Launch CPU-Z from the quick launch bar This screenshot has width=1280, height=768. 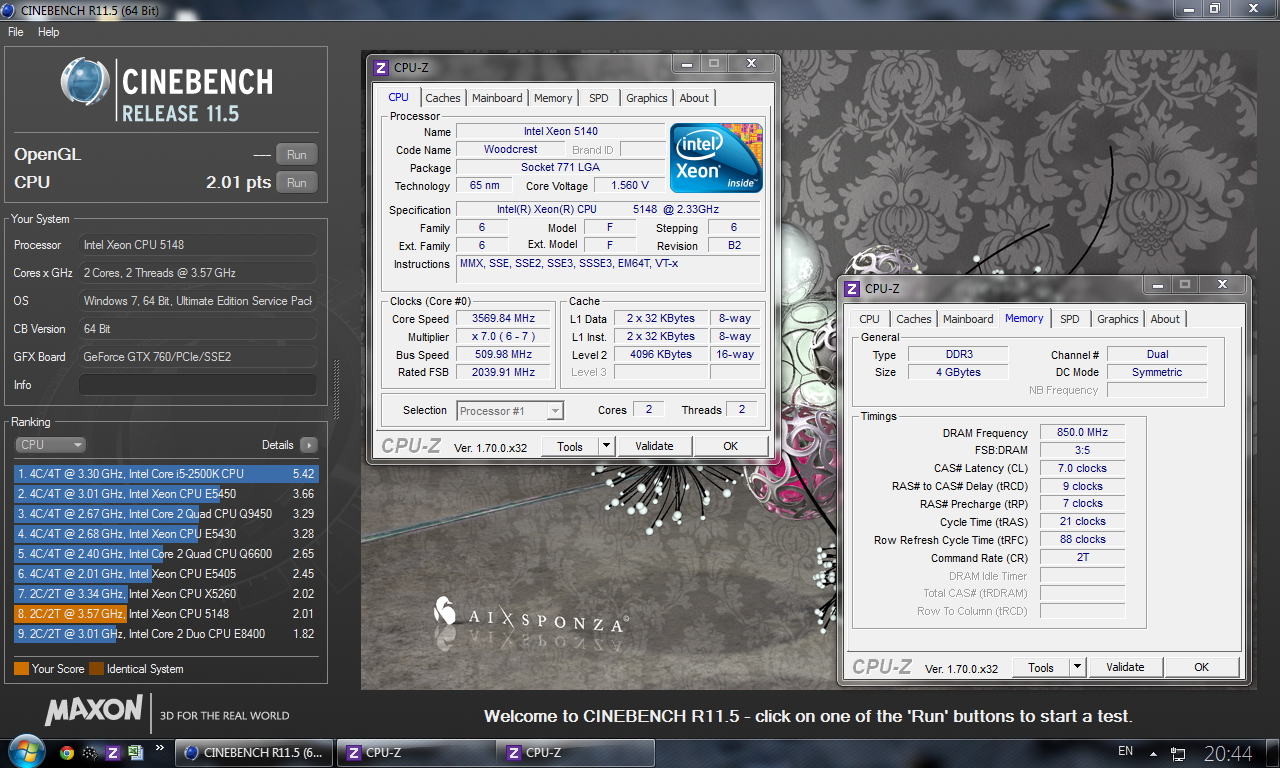113,753
